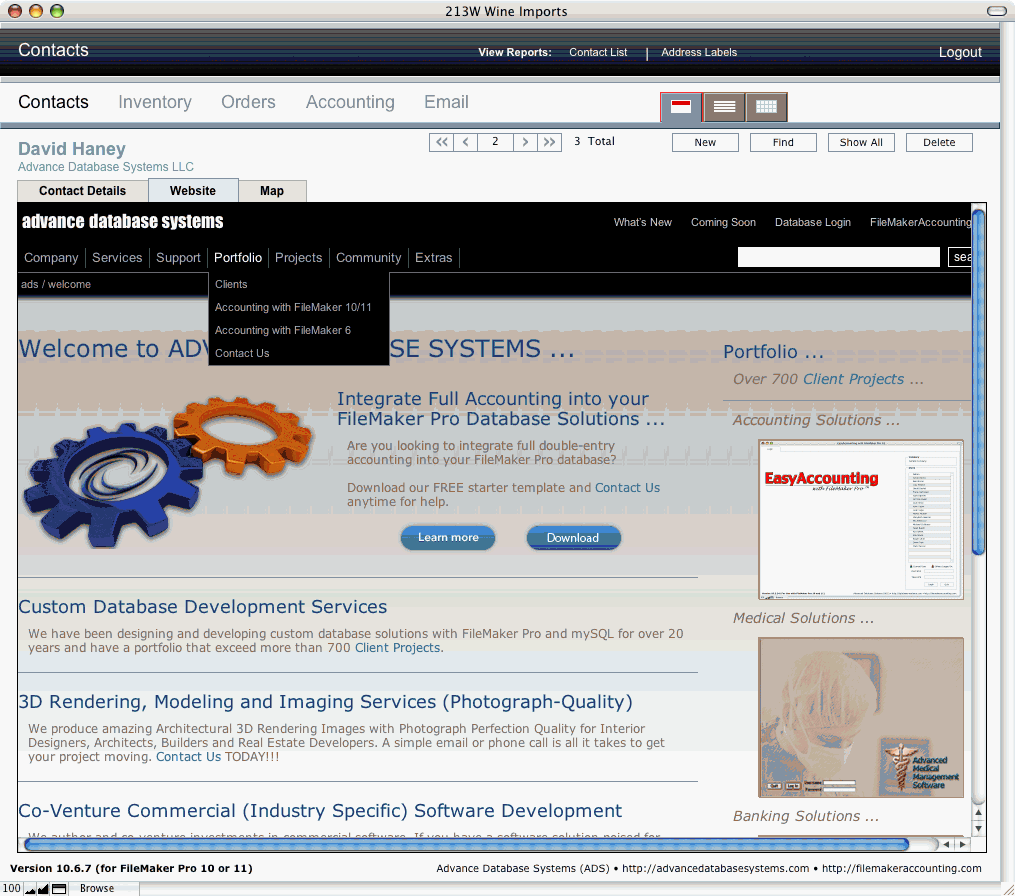
Task: Toggle the status toolbar icon
Action: (x=59, y=889)
